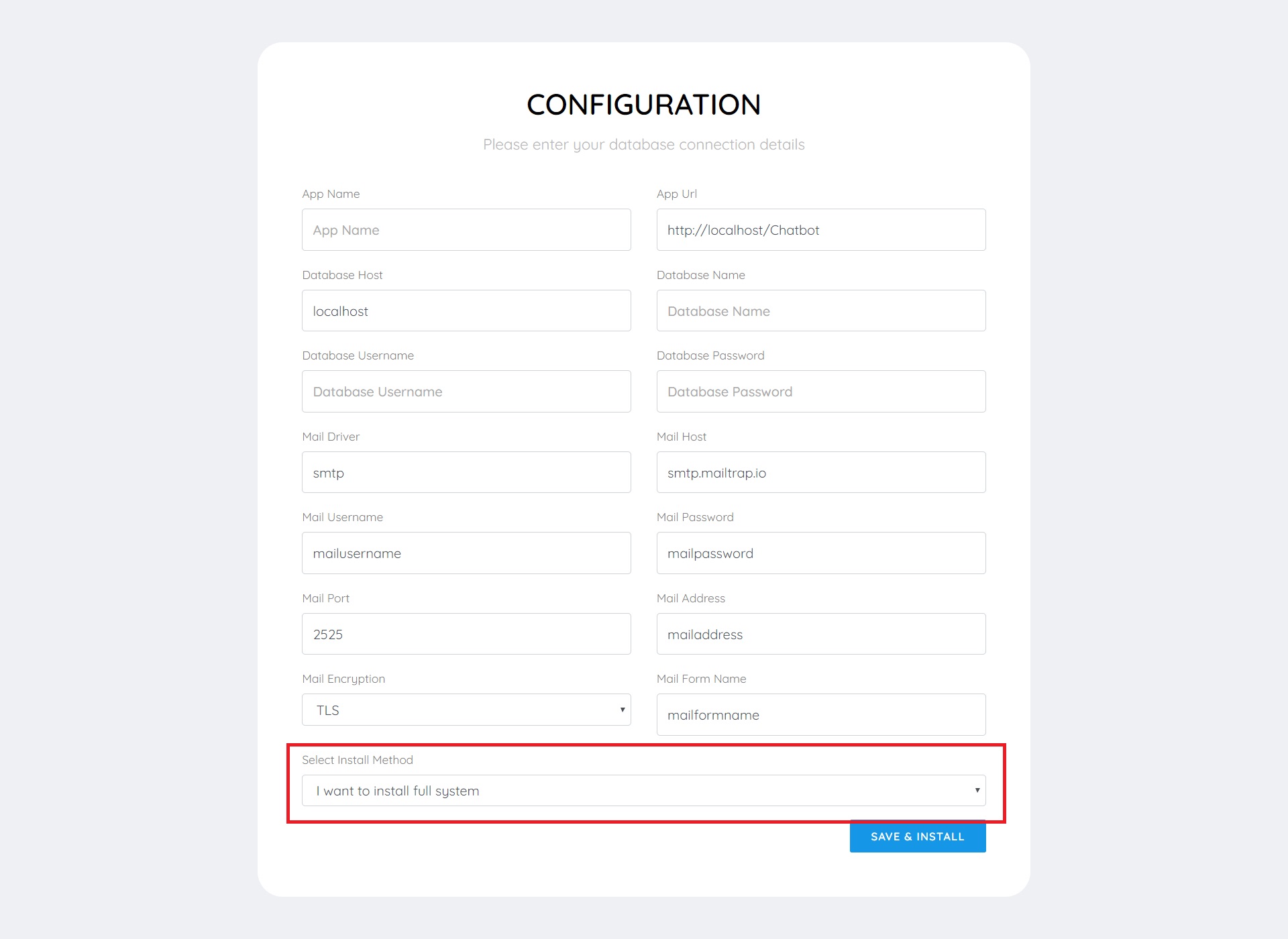
Task: Click the Mail Encryption dropdown arrow
Action: coord(623,710)
